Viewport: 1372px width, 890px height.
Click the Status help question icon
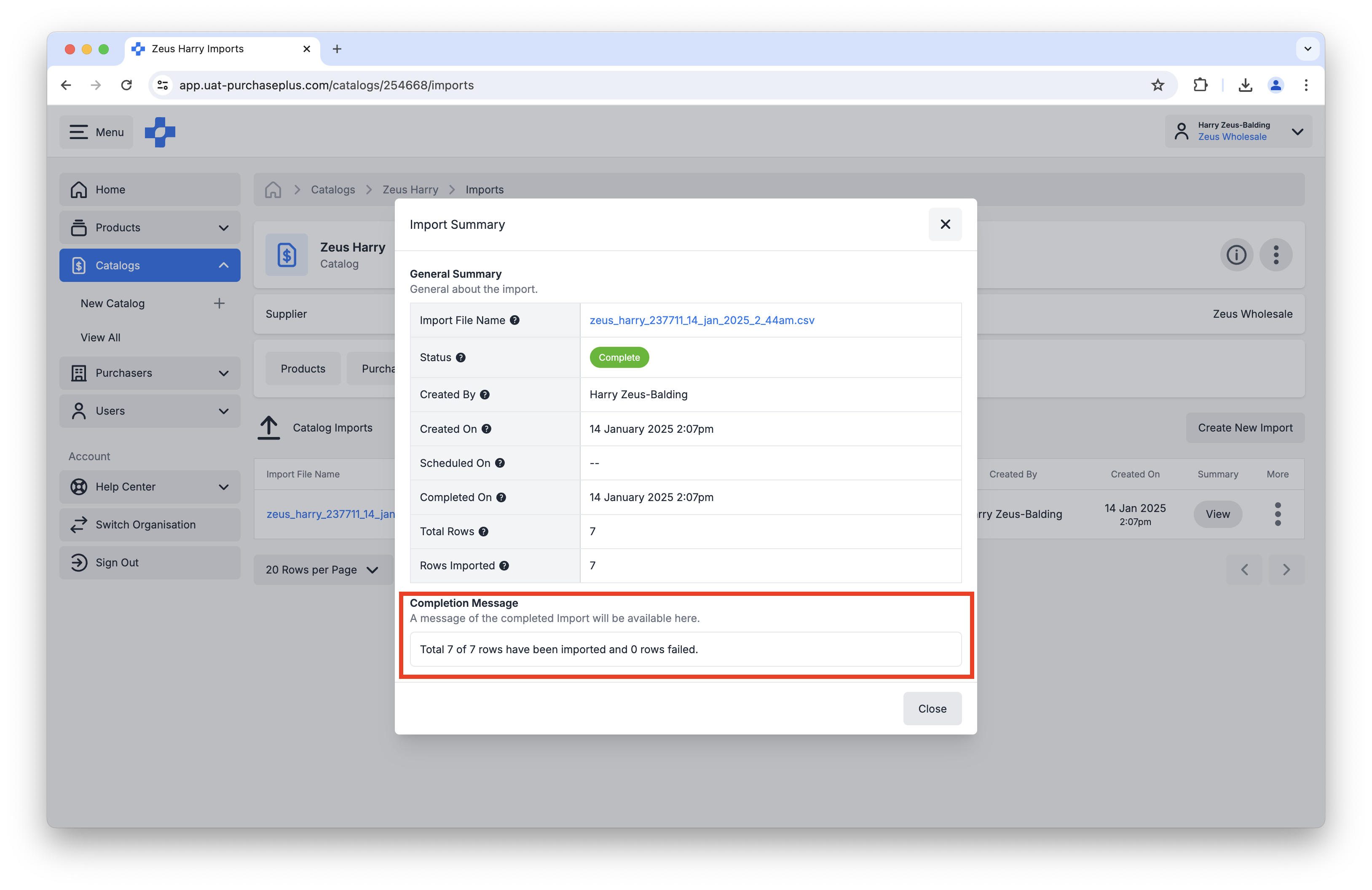[461, 357]
